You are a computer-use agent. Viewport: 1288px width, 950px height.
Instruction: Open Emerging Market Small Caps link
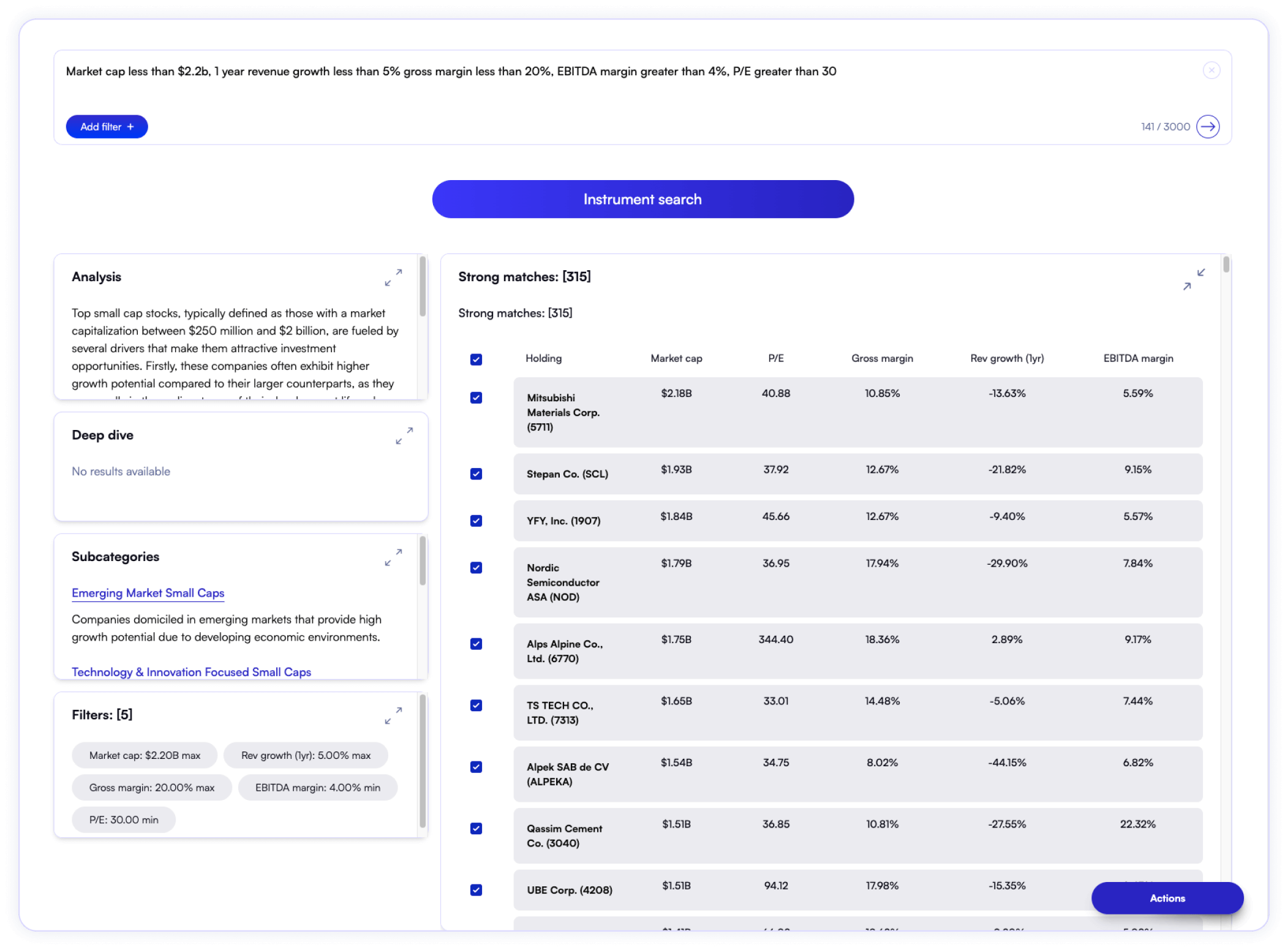148,593
